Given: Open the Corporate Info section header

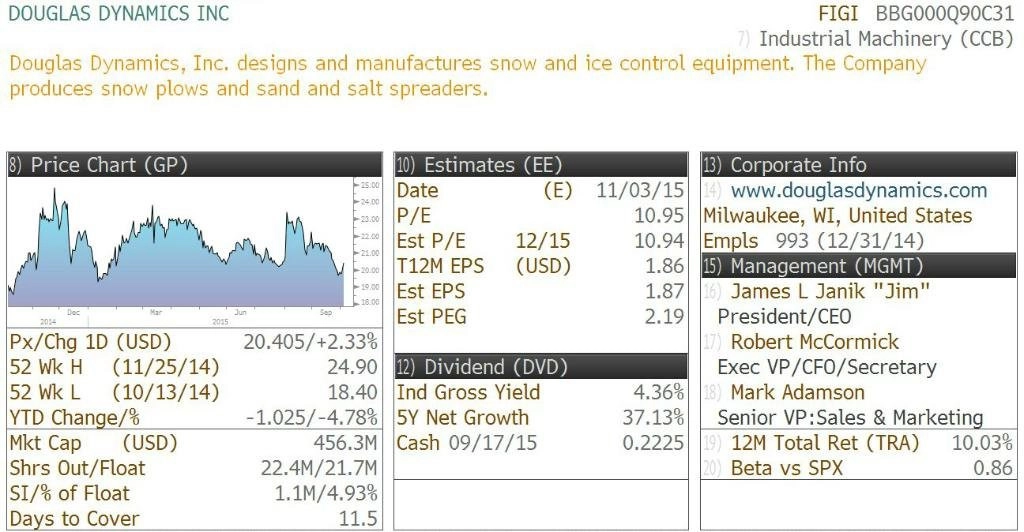Looking at the screenshot, I should (x=859, y=165).
